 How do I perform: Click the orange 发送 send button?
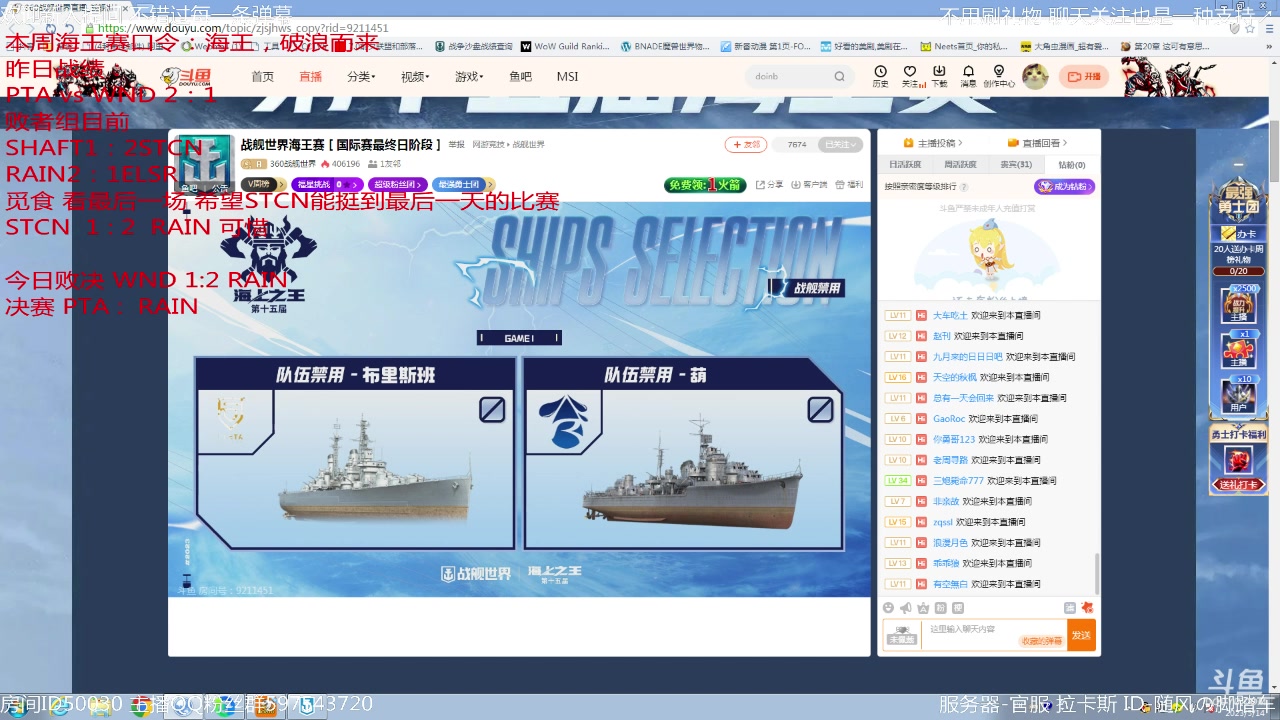click(x=1081, y=635)
